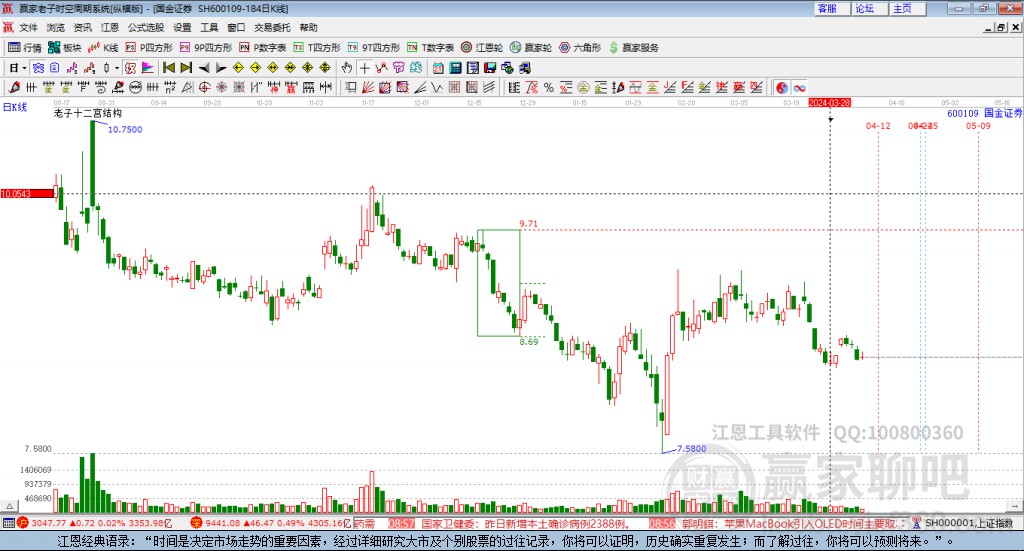Open the calculator icon in toolbar

click(455, 67)
